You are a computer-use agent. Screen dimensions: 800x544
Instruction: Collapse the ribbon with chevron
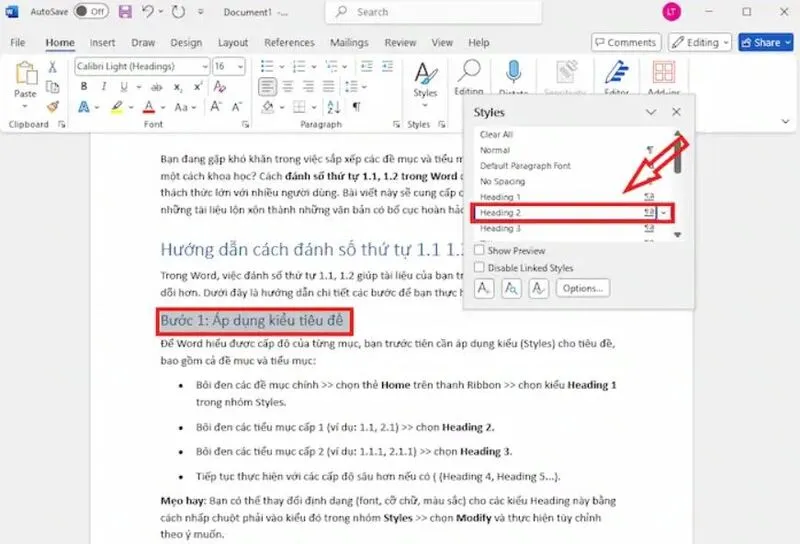785,121
